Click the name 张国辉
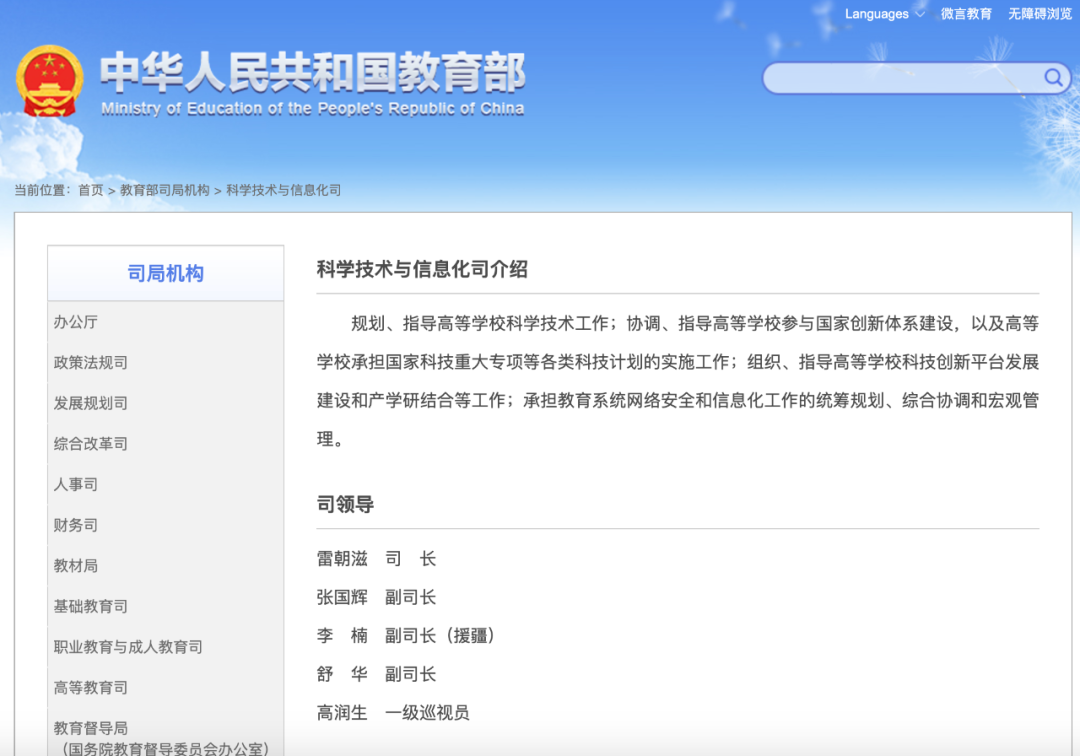1080x756 pixels. (342, 597)
